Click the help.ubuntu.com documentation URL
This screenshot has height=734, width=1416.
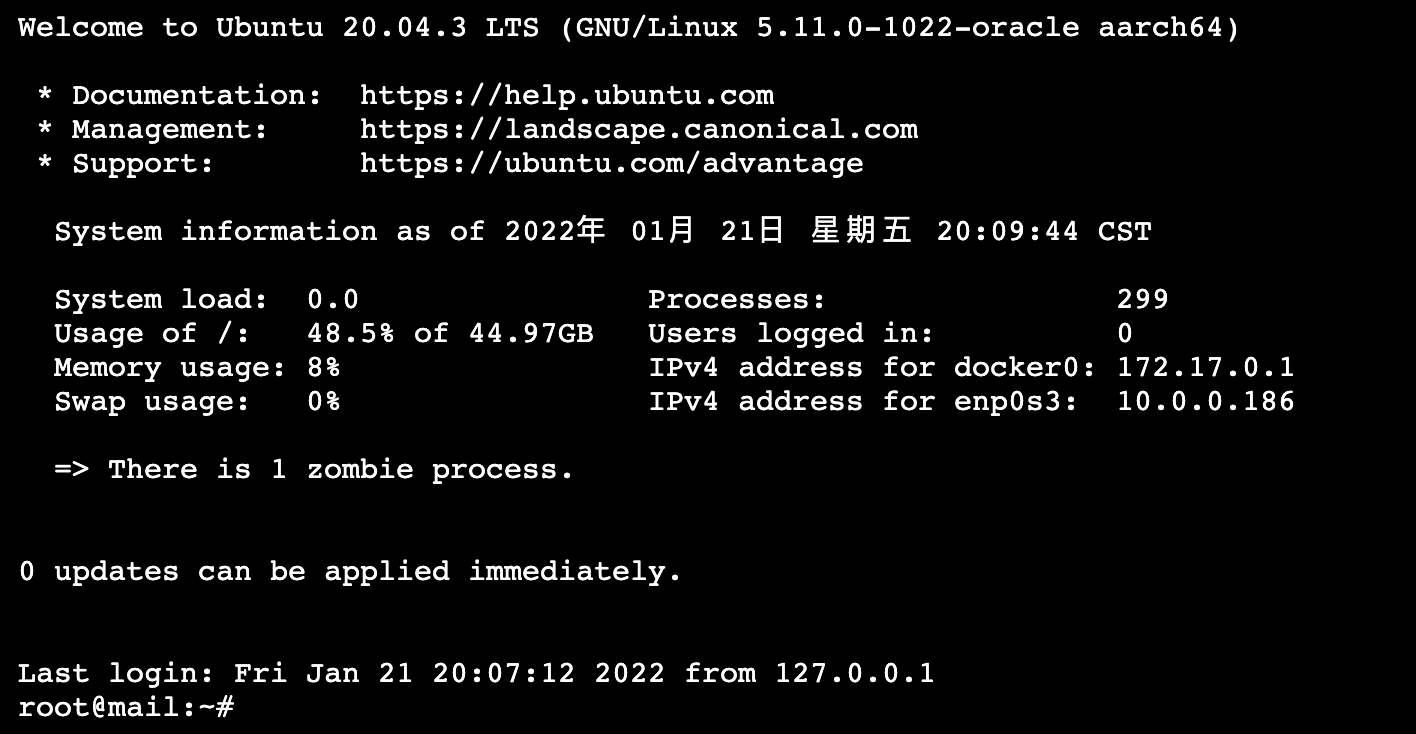point(567,96)
